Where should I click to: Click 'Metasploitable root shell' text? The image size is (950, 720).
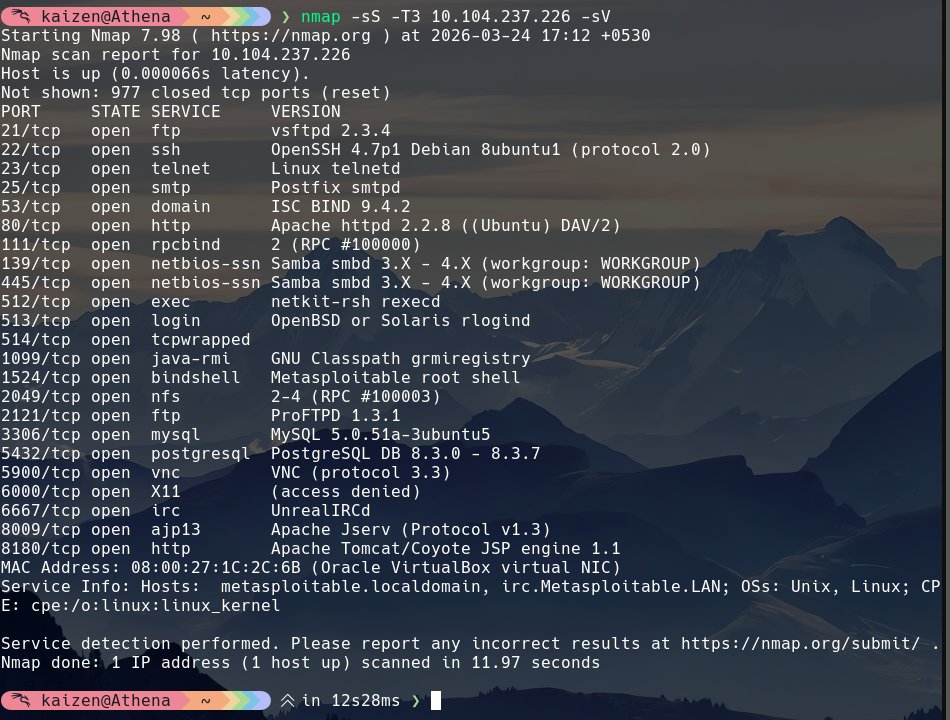coord(395,378)
